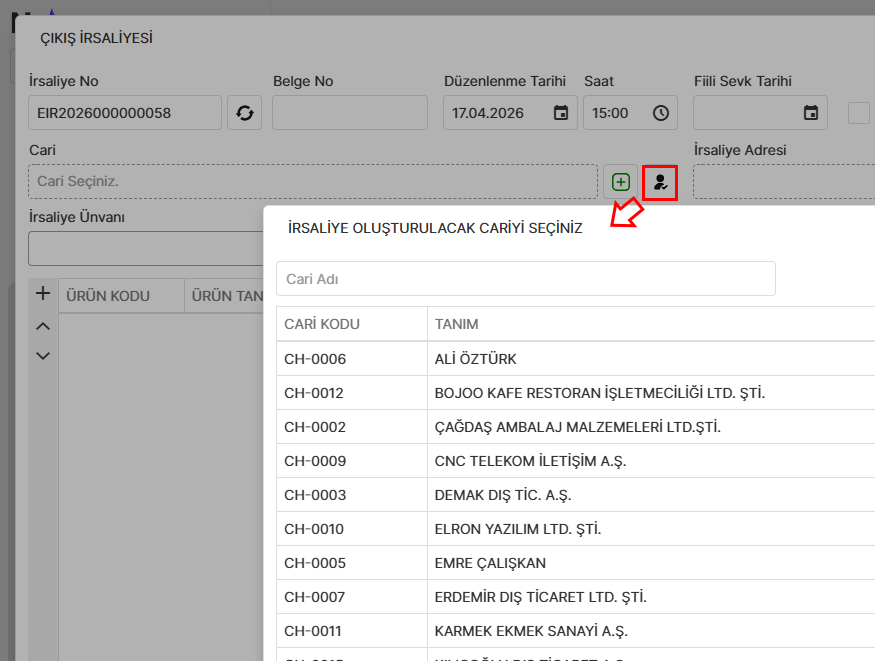Select EMRE ÇALIŞKAN row
The height and width of the screenshot is (661, 875).
click(575, 563)
